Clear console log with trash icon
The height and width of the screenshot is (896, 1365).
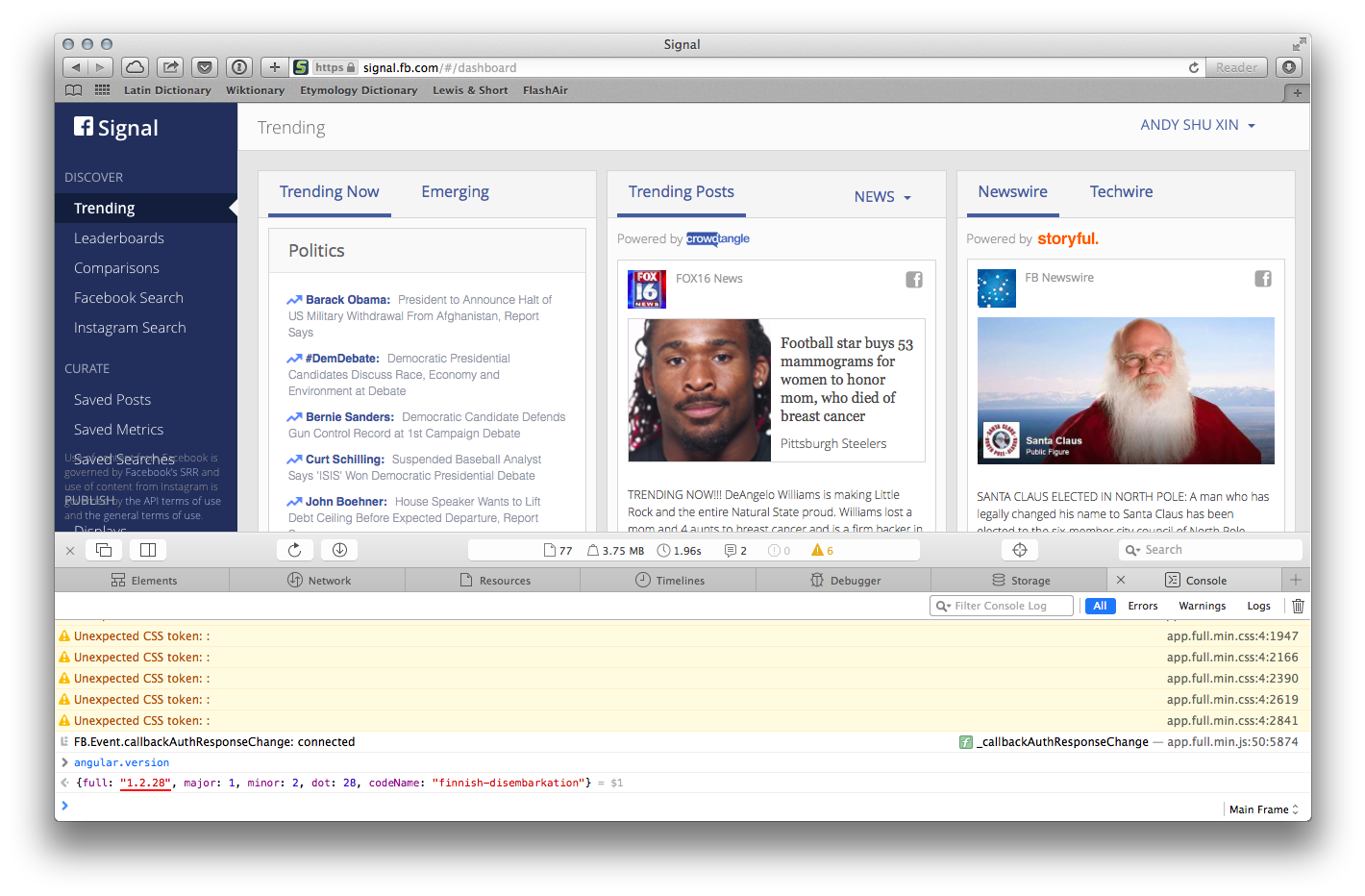coord(1298,606)
